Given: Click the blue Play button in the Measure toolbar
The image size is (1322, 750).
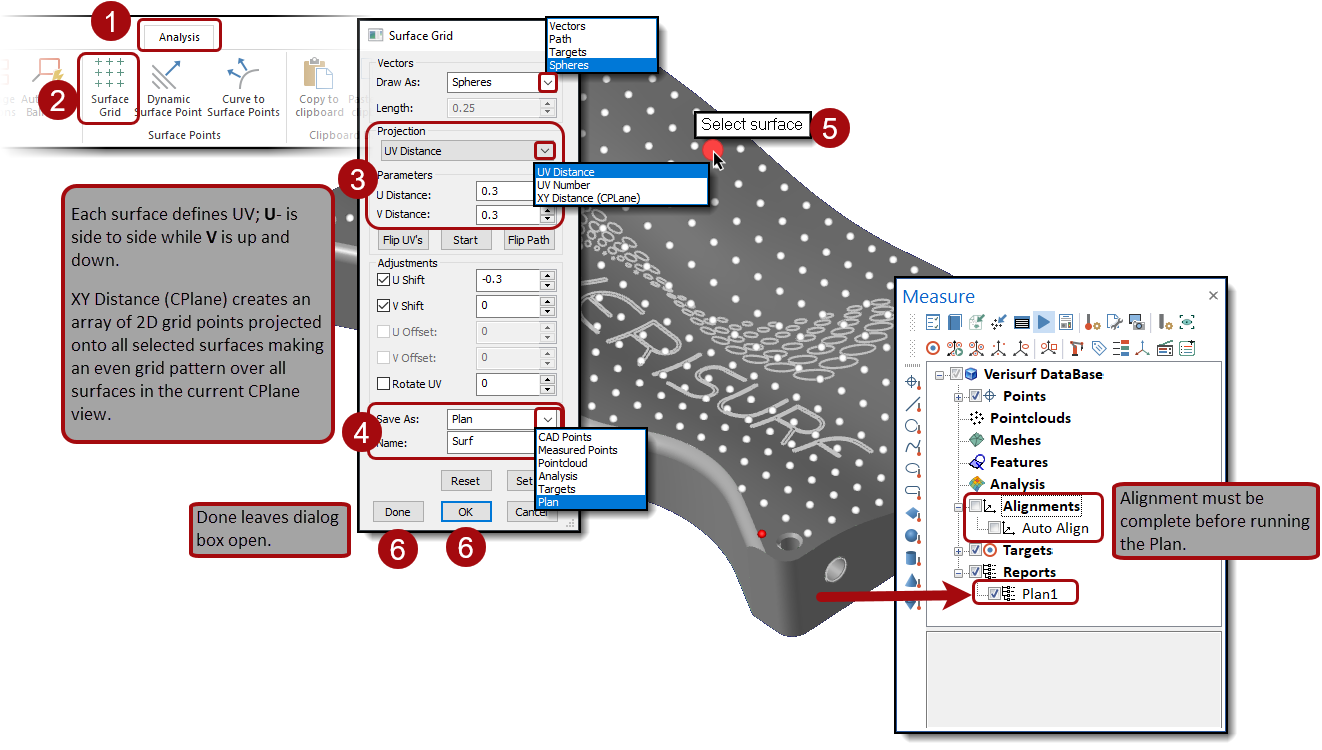Looking at the screenshot, I should click(x=1043, y=322).
